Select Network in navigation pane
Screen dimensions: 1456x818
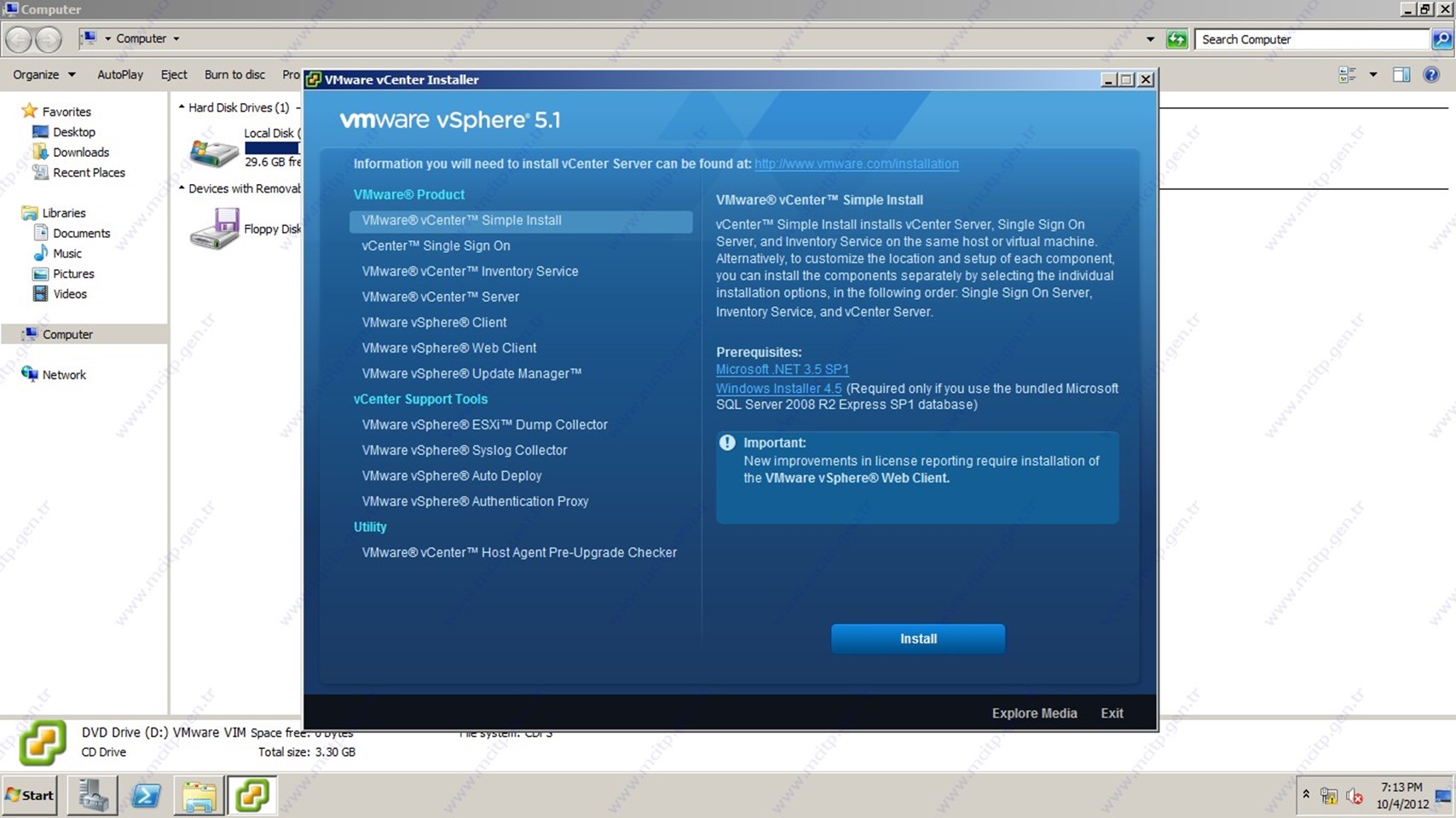tap(55, 375)
